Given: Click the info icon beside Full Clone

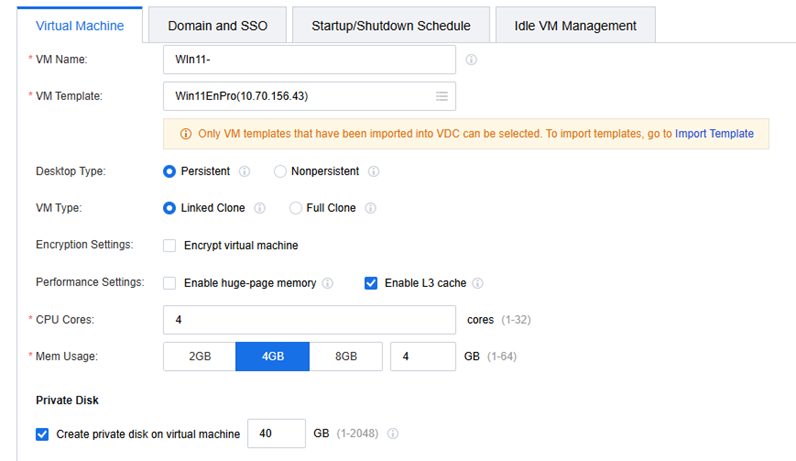Looking at the screenshot, I should point(370,209).
